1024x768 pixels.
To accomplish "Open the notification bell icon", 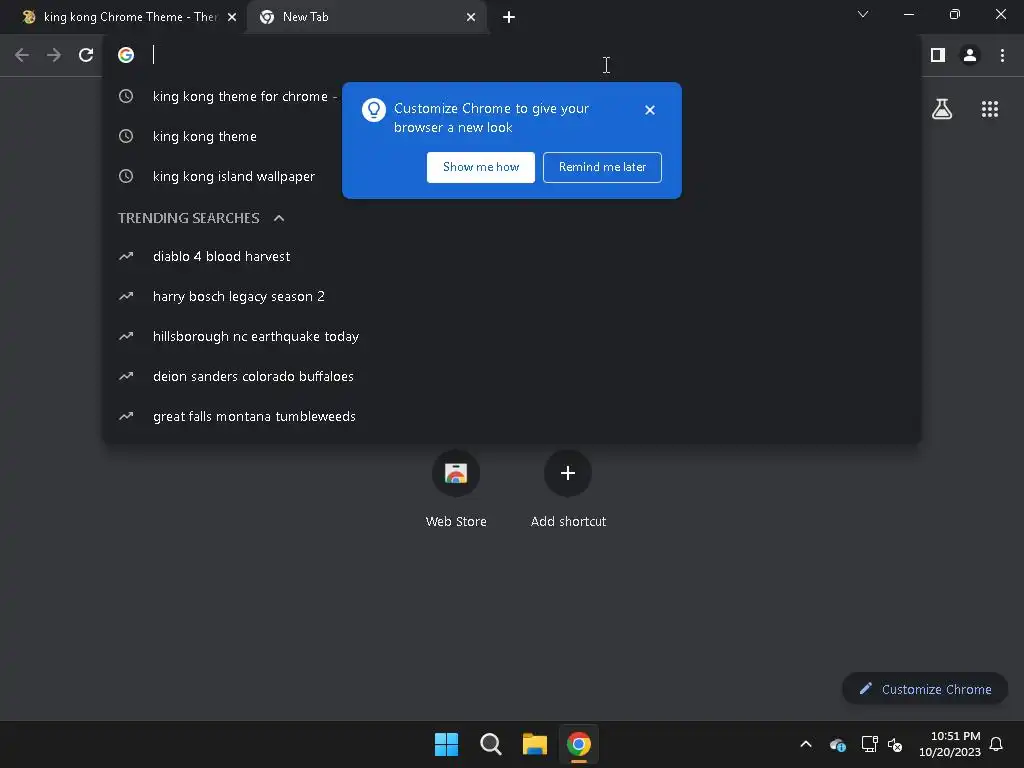I will click(x=996, y=744).
